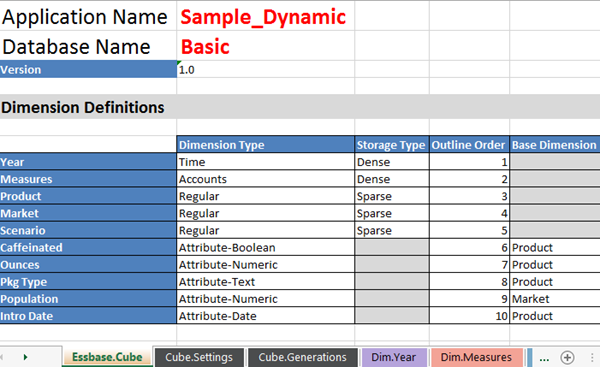Click Sparse storage cell in Scenario row
The image size is (600, 367).
tap(392, 230)
